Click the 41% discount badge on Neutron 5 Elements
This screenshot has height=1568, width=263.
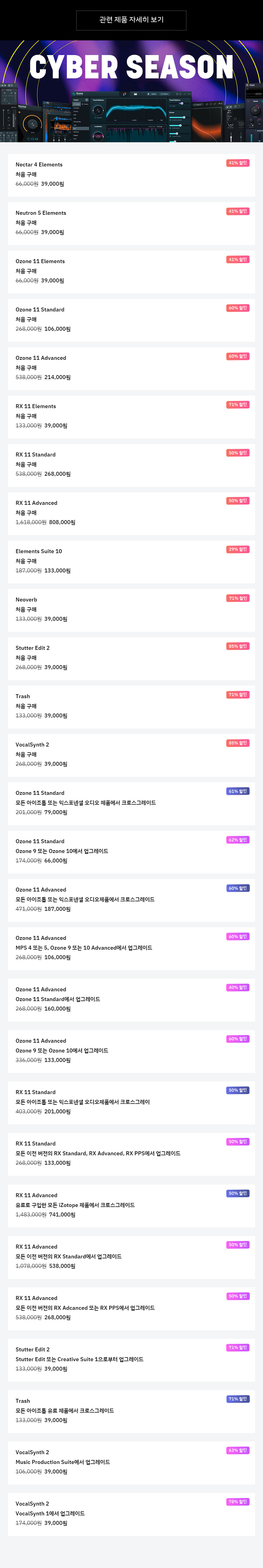[237, 211]
